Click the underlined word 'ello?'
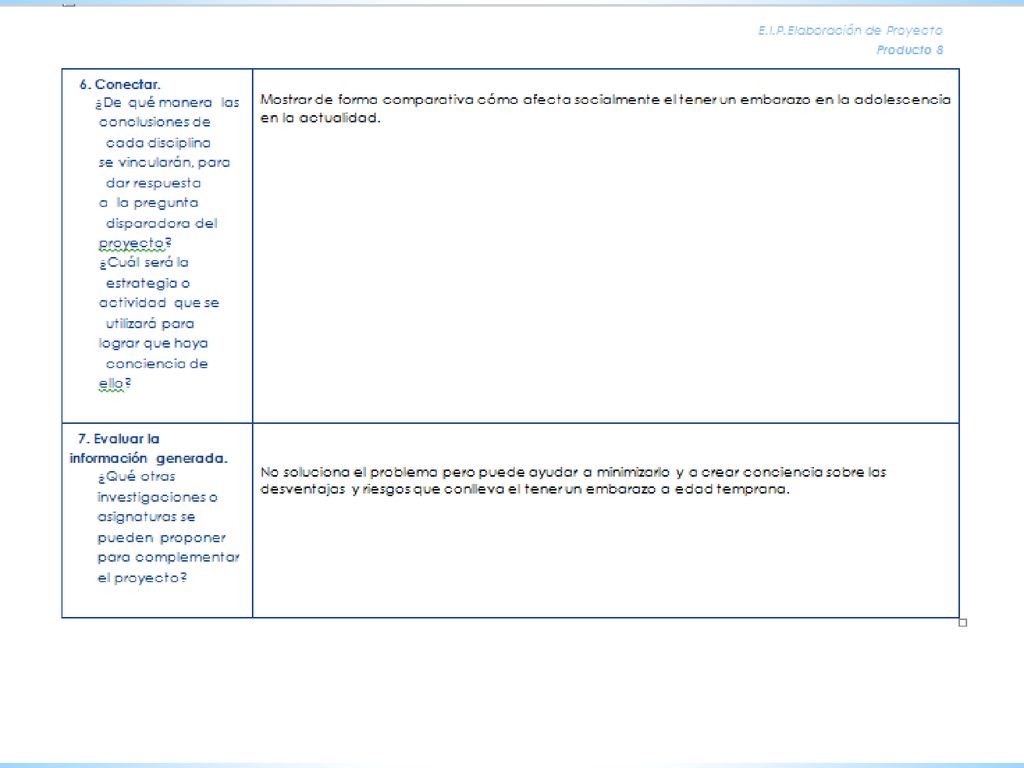This screenshot has height=768, width=1024. pos(115,384)
